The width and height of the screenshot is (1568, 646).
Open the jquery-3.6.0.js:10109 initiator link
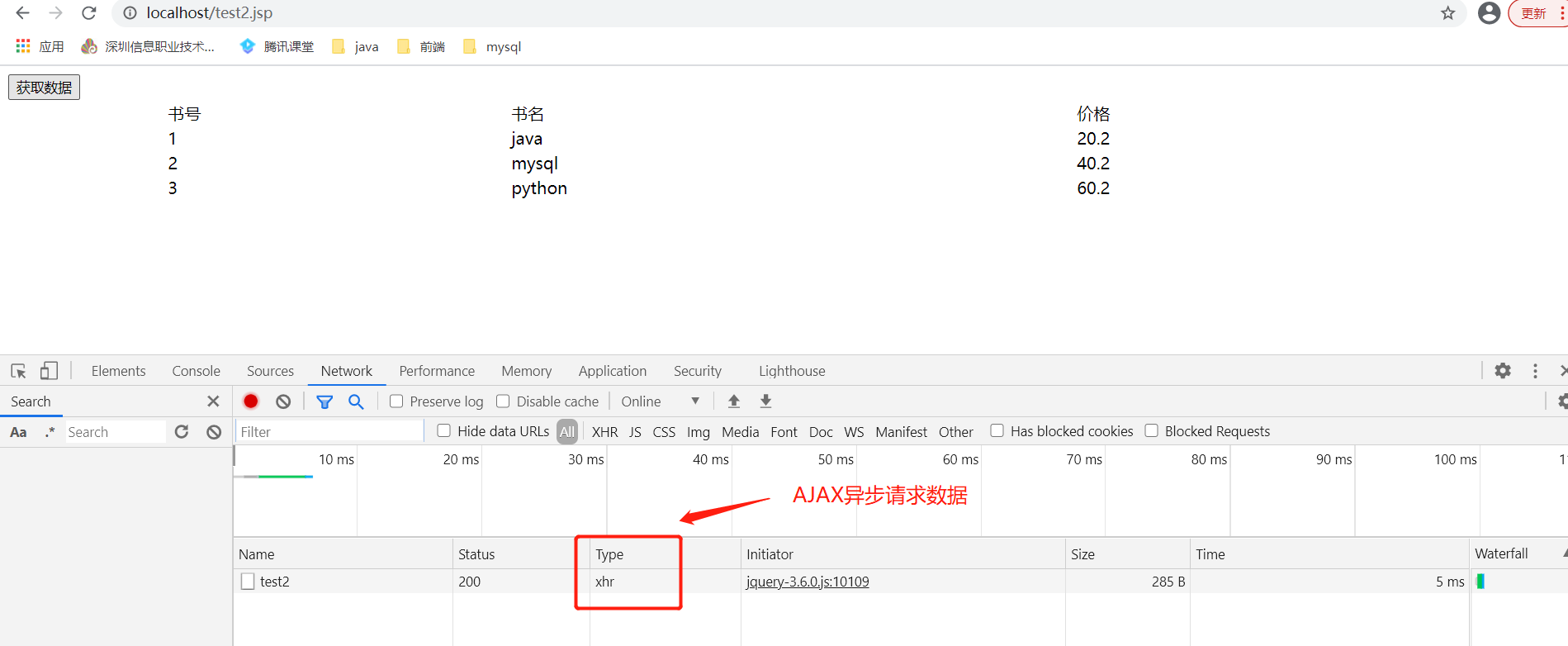[808, 582]
